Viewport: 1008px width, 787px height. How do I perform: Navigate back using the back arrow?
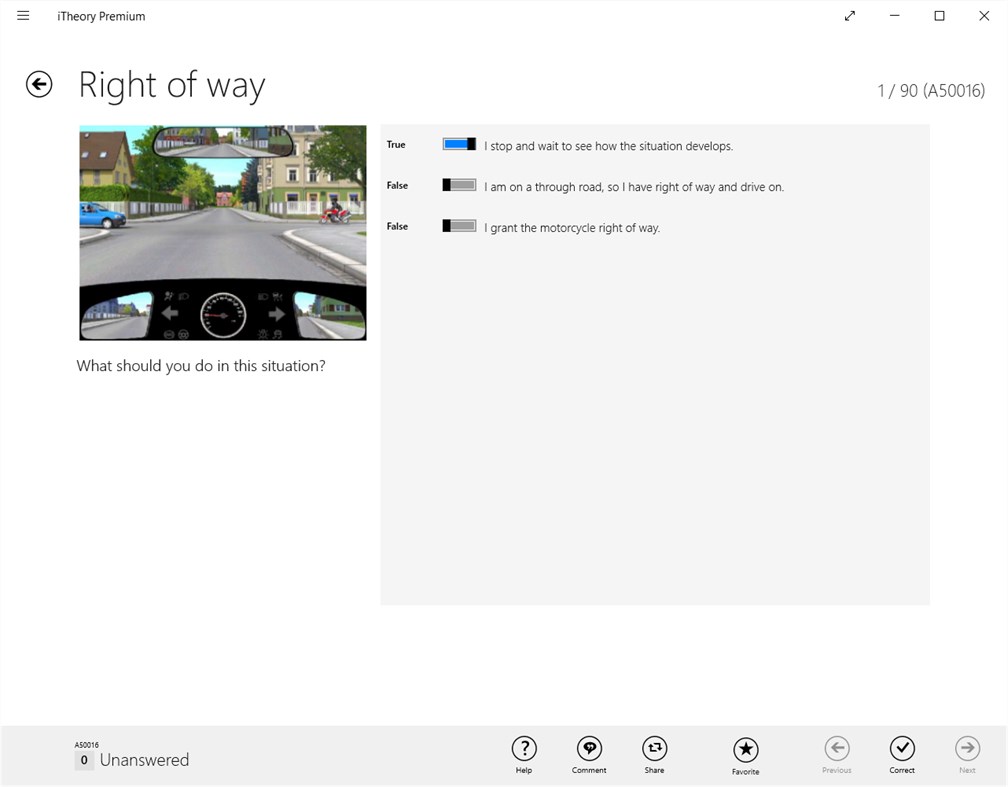point(38,85)
